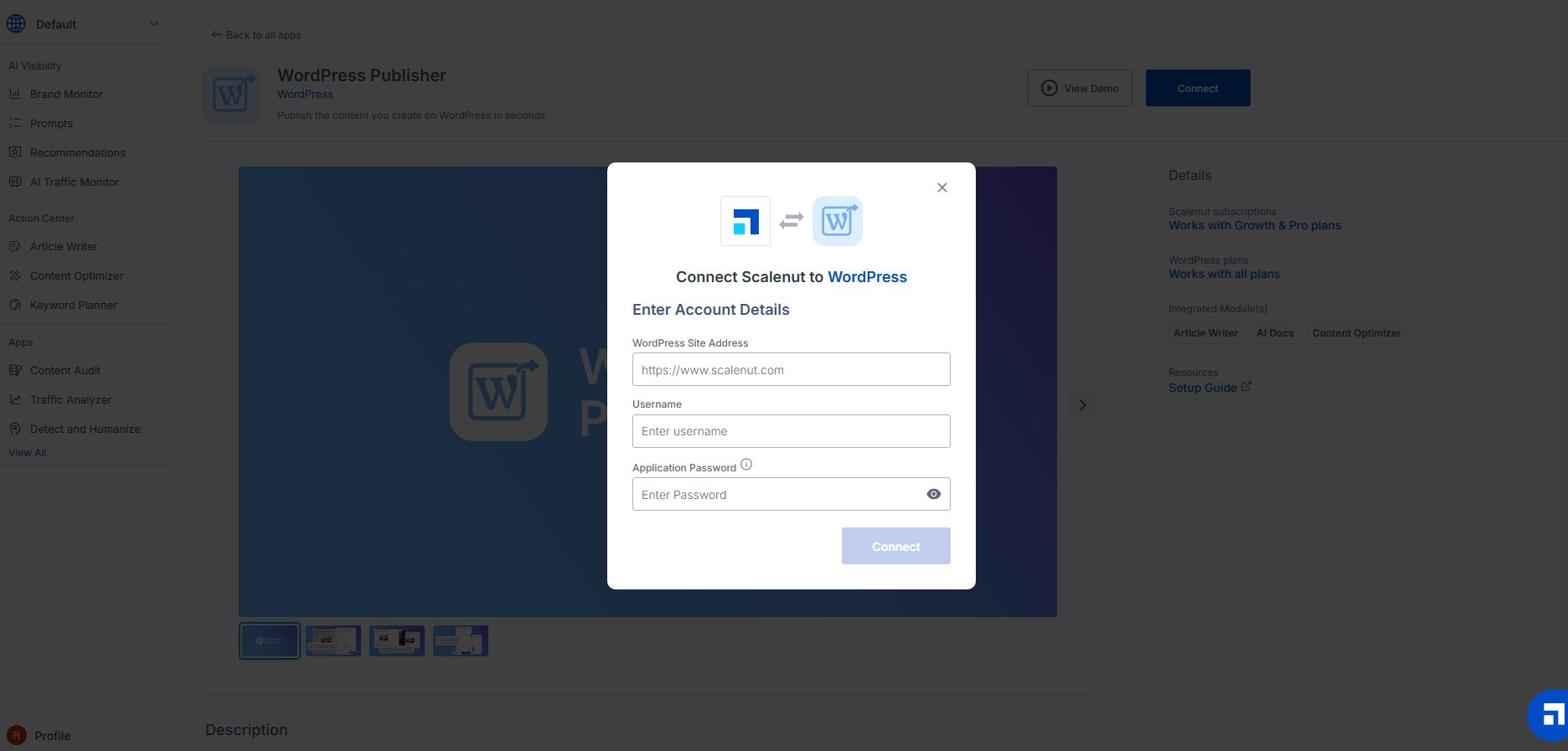Click the Scalenut chat widget icon
Image resolution: width=1568 pixels, height=751 pixels.
pyautogui.click(x=1550, y=716)
